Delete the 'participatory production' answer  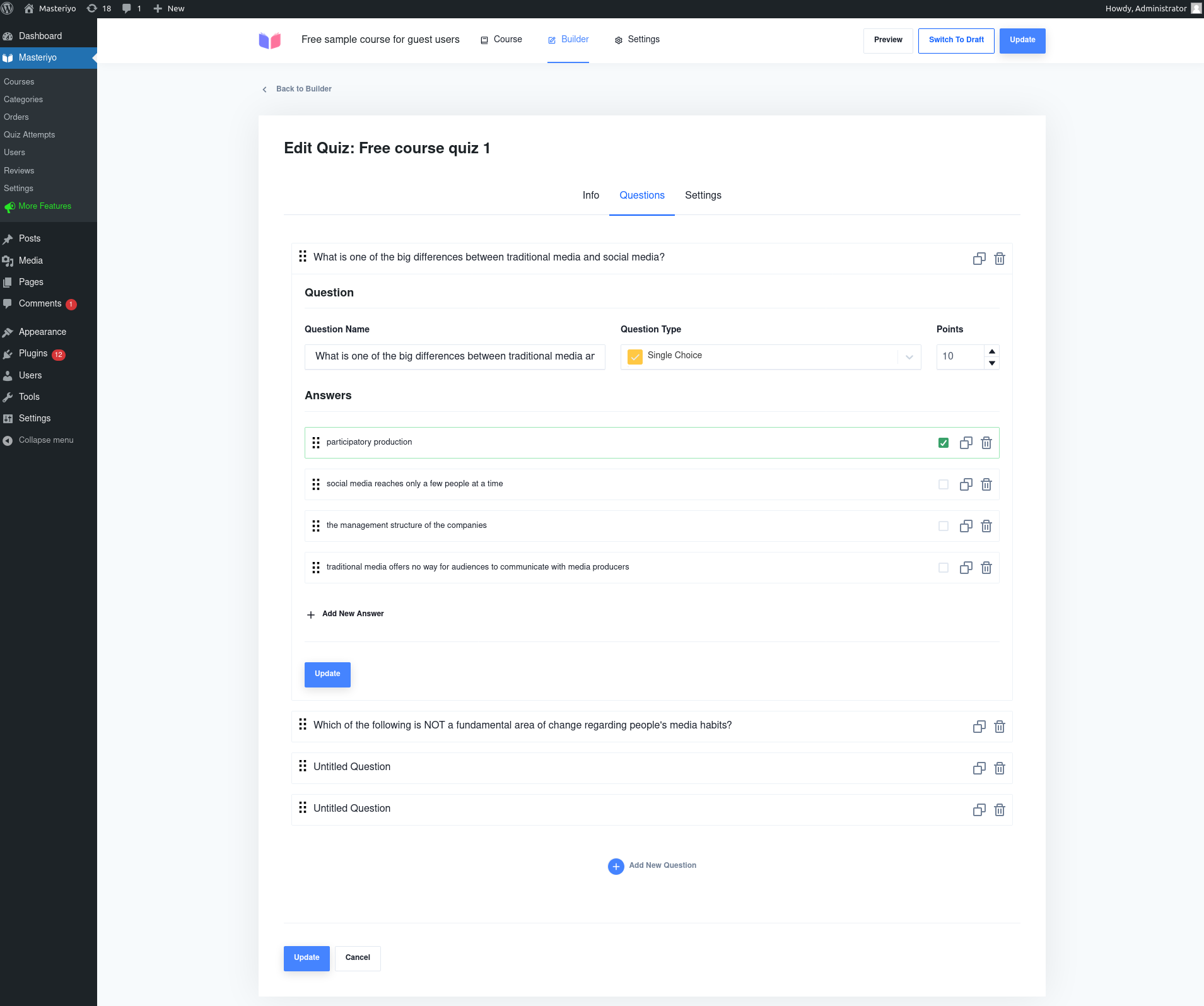(x=986, y=443)
